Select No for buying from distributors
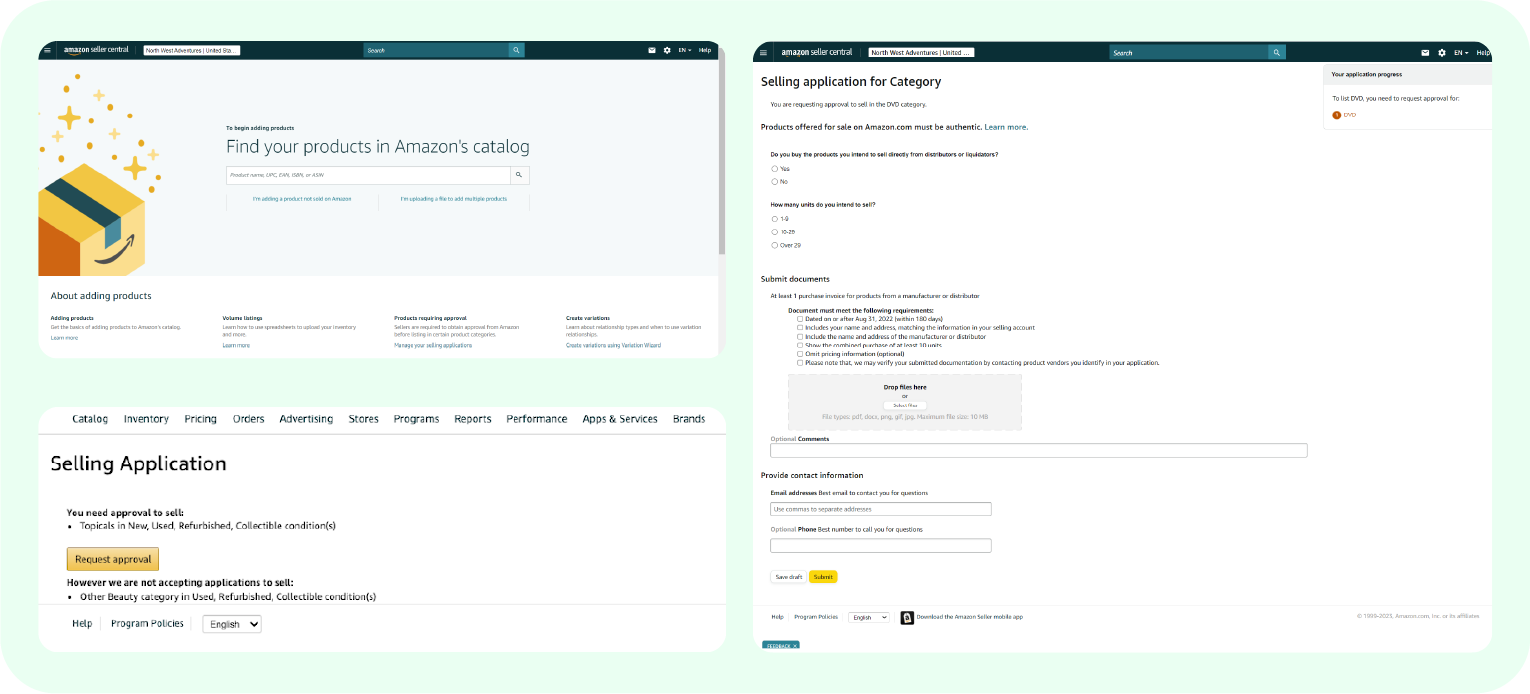The image size is (1530, 694). (774, 182)
